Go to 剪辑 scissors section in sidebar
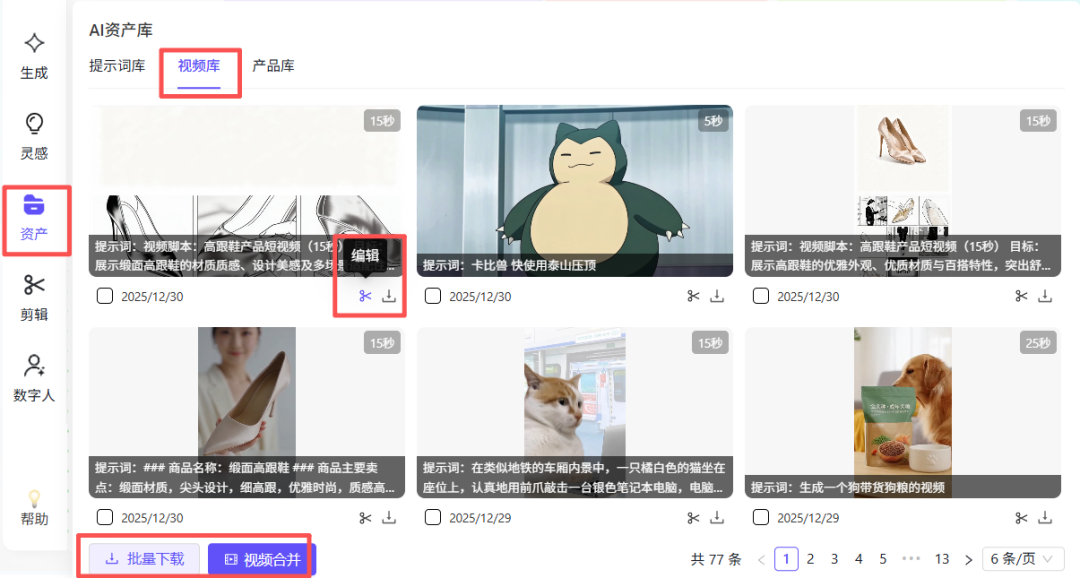Screen dimensions: 1080x578 (34, 297)
